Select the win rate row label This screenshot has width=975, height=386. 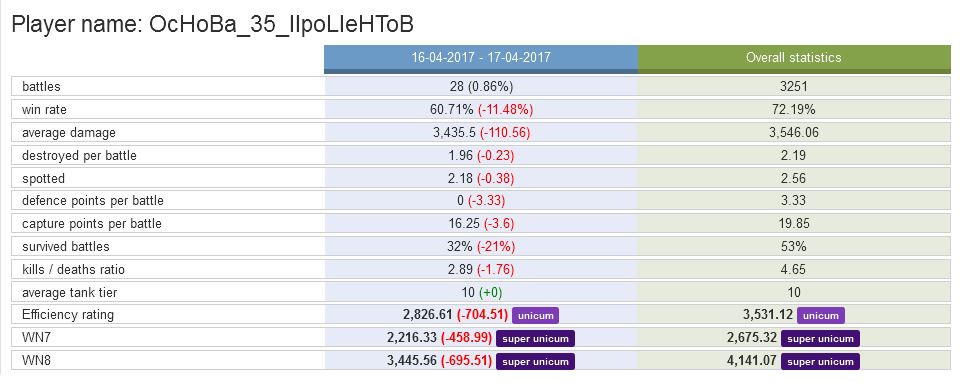(44, 109)
